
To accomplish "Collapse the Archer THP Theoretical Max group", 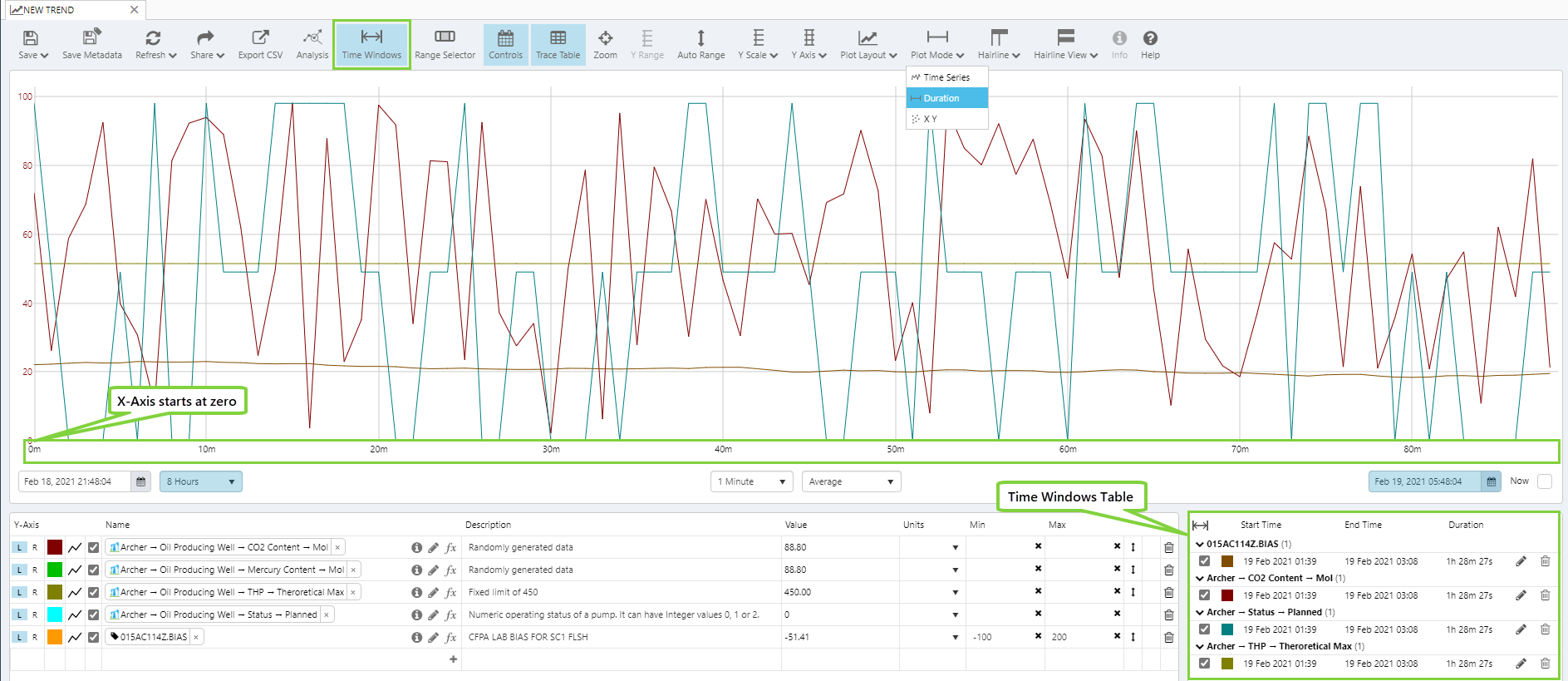I will (1199, 647).
